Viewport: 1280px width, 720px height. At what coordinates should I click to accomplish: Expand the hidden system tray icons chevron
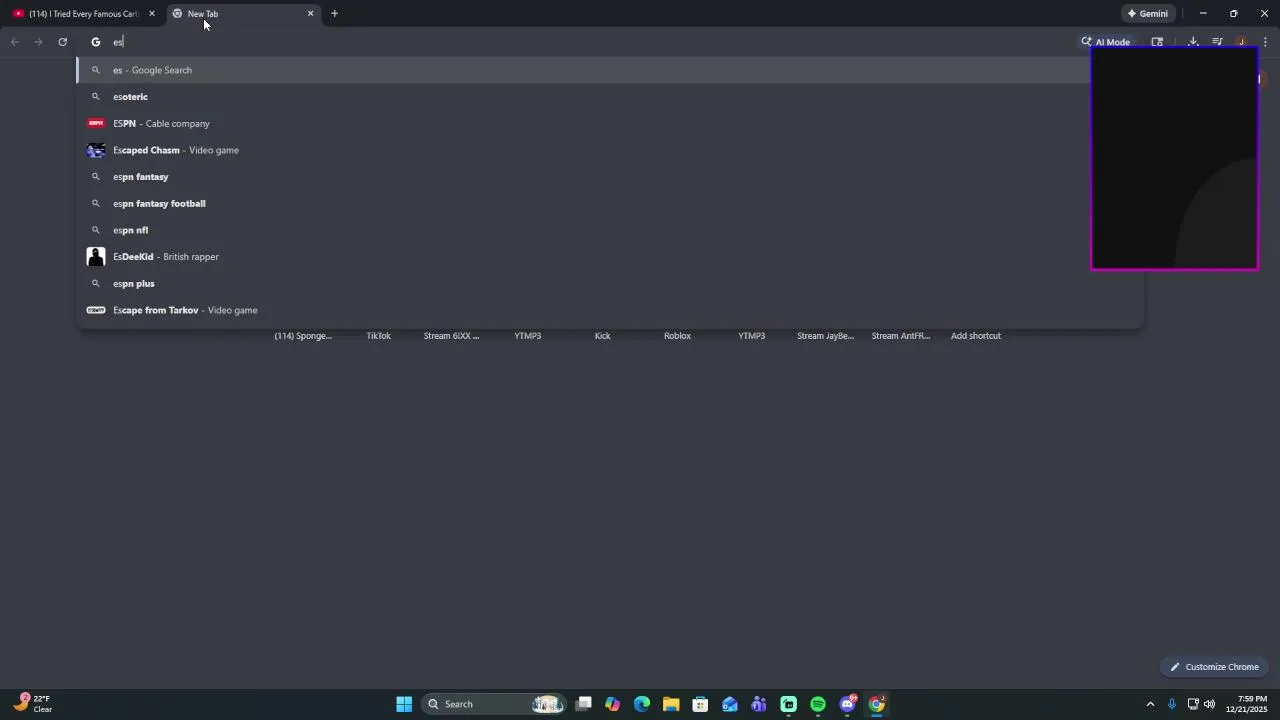tap(1150, 704)
